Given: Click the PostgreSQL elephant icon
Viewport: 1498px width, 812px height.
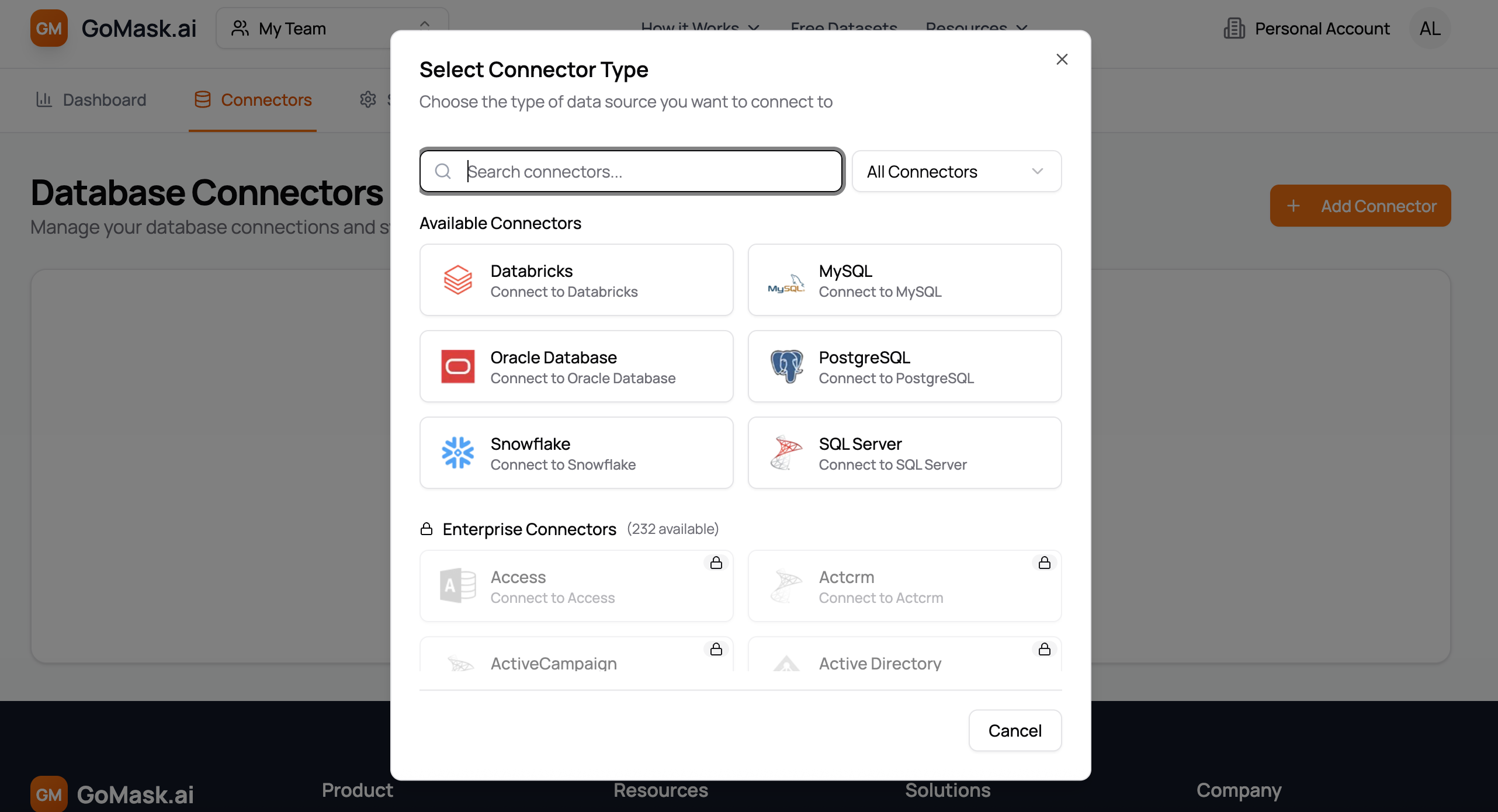Looking at the screenshot, I should point(786,367).
